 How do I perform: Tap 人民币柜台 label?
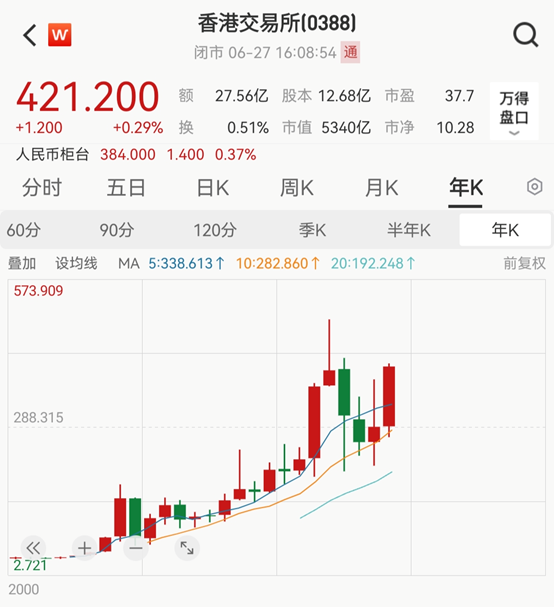[53, 154]
